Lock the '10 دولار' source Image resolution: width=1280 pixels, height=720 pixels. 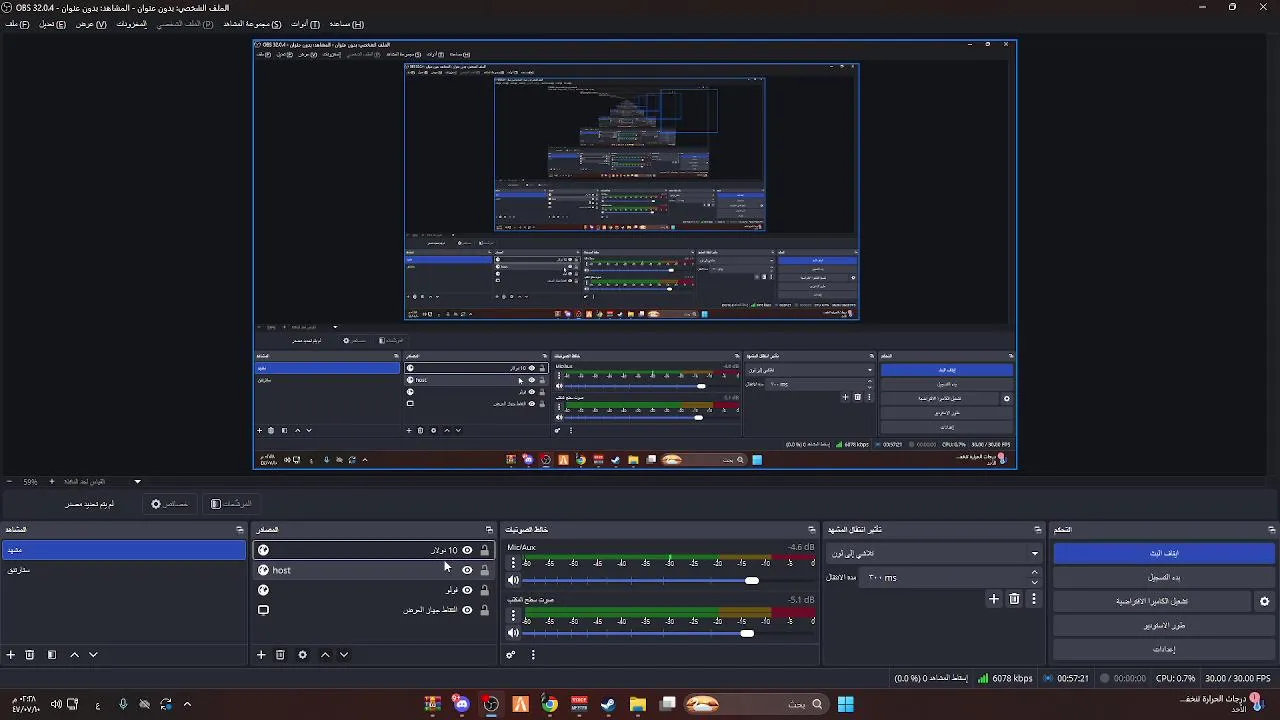pos(485,550)
